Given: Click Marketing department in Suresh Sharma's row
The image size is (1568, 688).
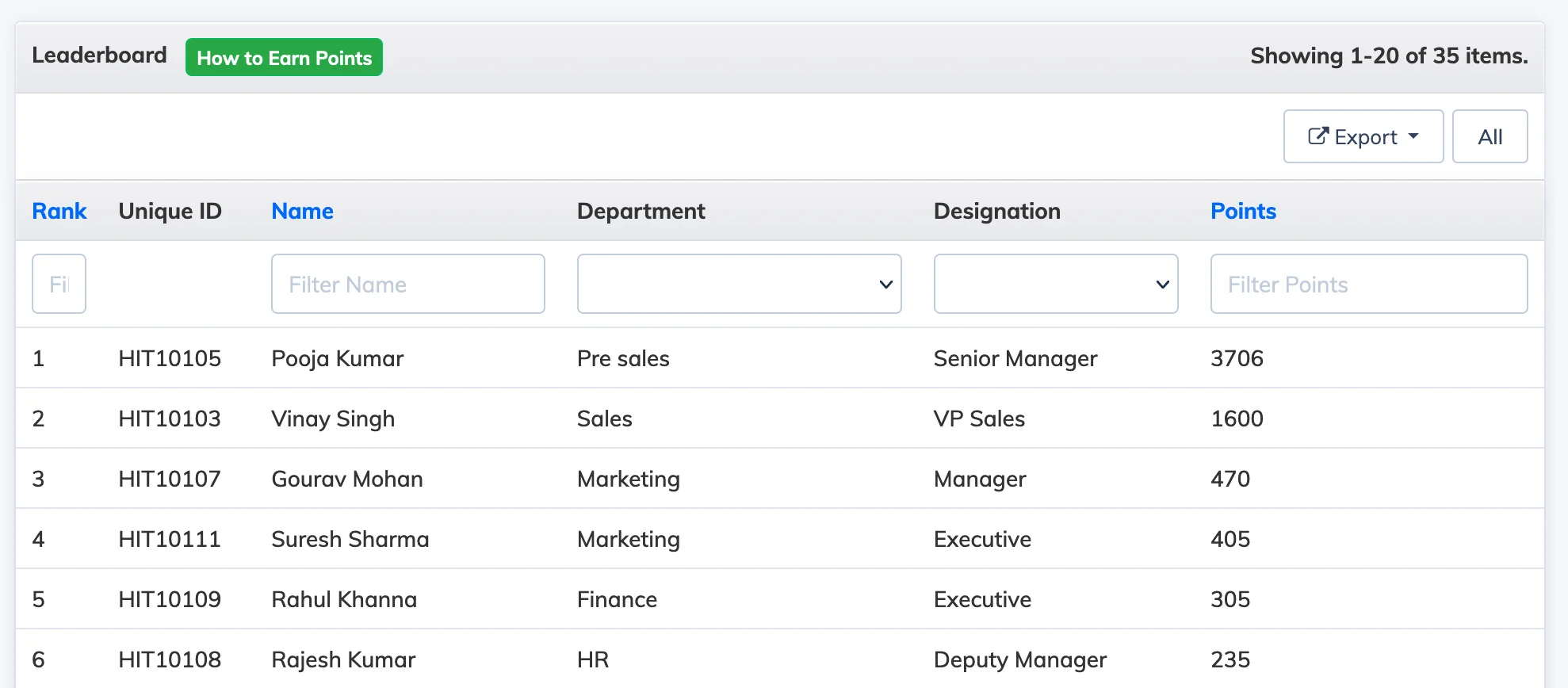Looking at the screenshot, I should 629,539.
